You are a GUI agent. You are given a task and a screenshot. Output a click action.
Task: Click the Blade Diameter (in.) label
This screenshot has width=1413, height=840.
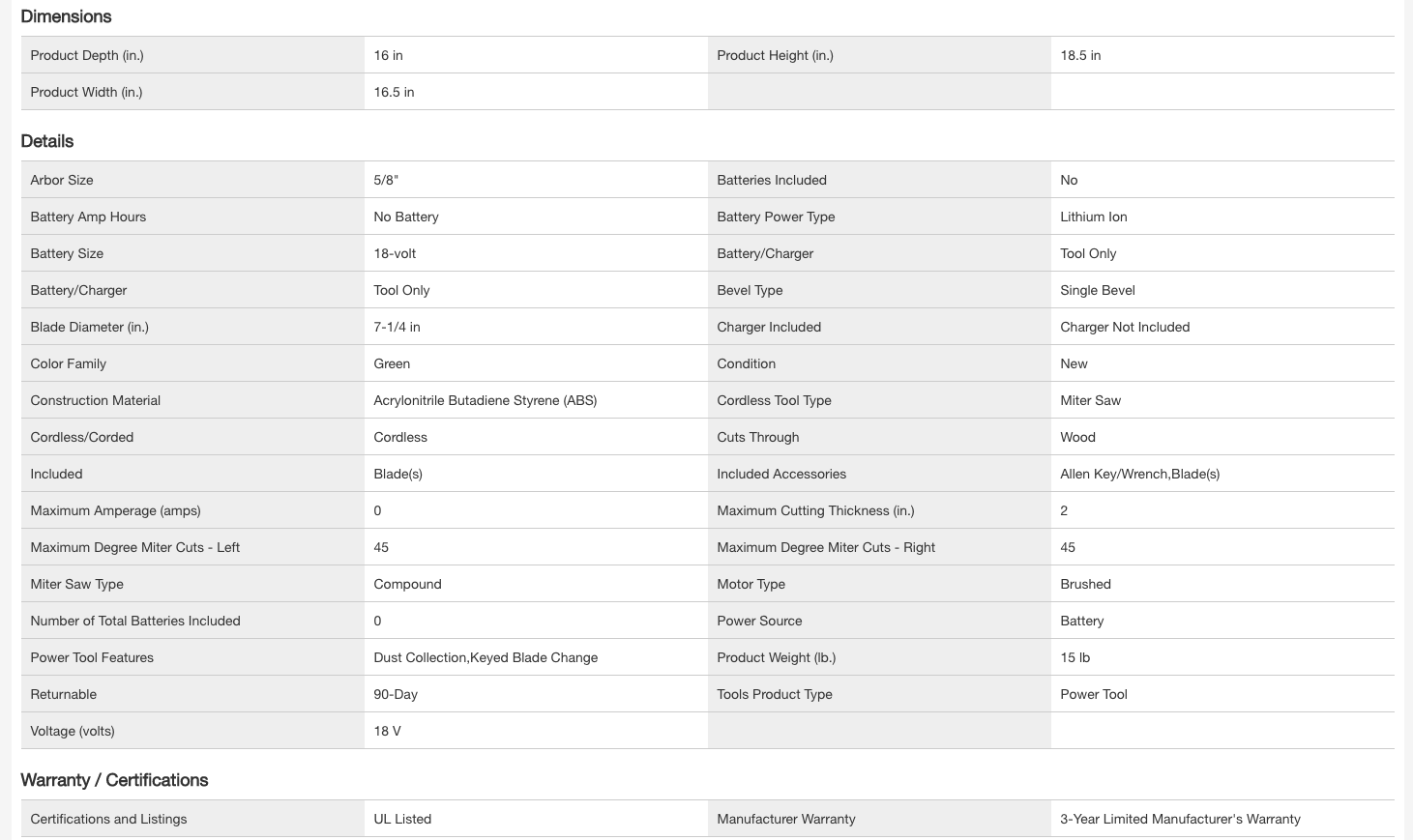89,327
